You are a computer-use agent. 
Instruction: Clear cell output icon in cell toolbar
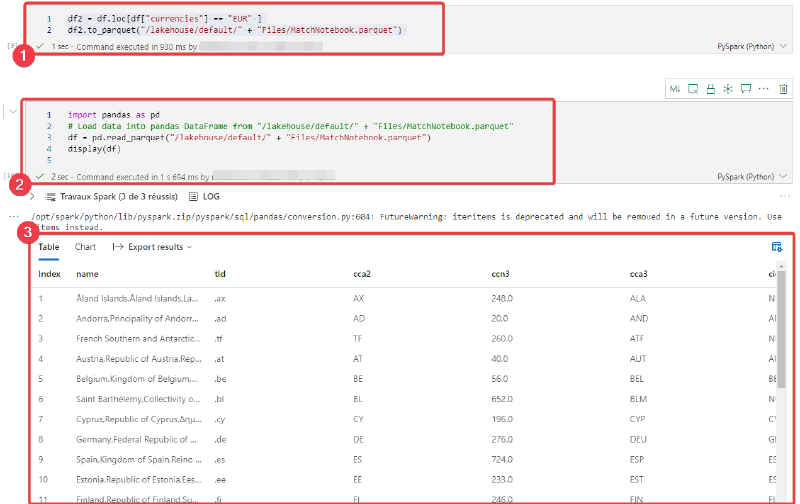(693, 89)
